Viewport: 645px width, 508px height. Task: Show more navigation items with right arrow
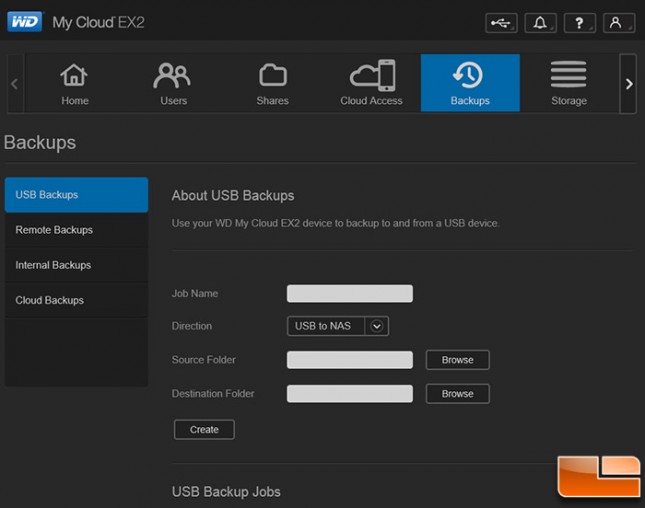point(629,84)
